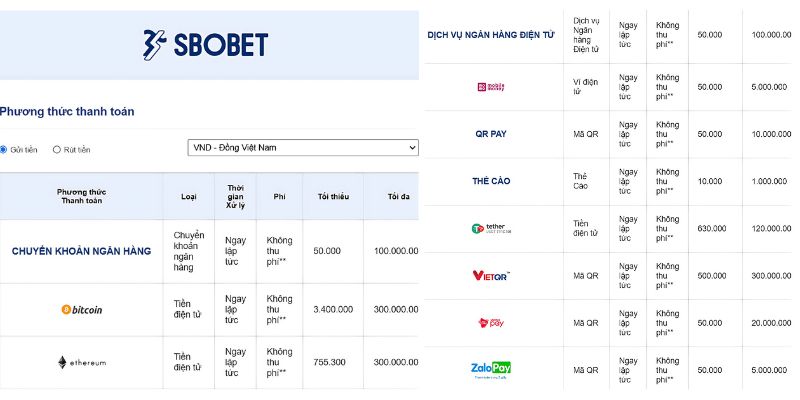Click the Phương thức thanh toán heading
This screenshot has width=800, height=400.
[67, 111]
